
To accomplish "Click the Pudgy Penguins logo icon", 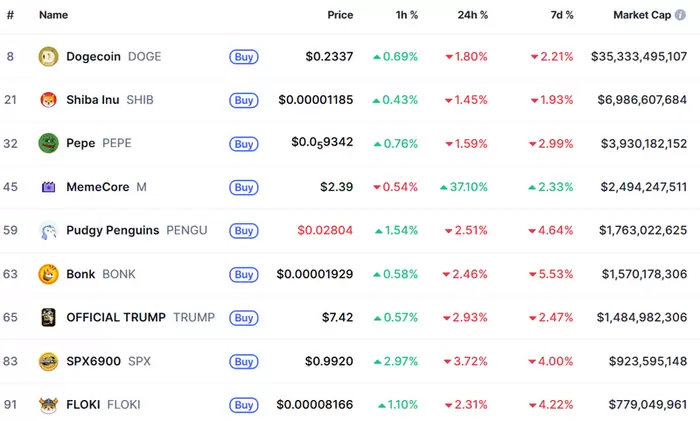I will [x=48, y=230].
